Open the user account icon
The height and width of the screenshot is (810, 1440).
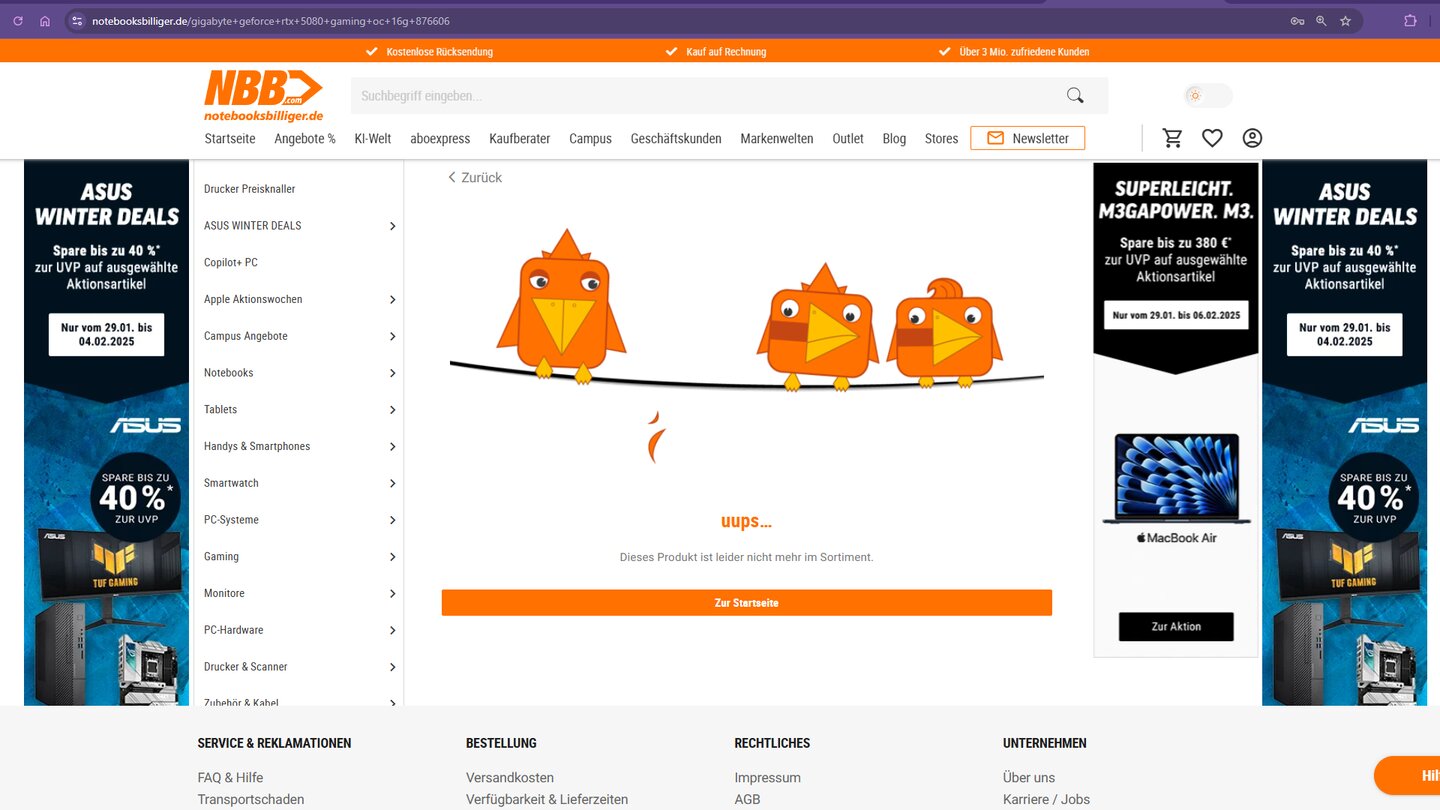1252,138
